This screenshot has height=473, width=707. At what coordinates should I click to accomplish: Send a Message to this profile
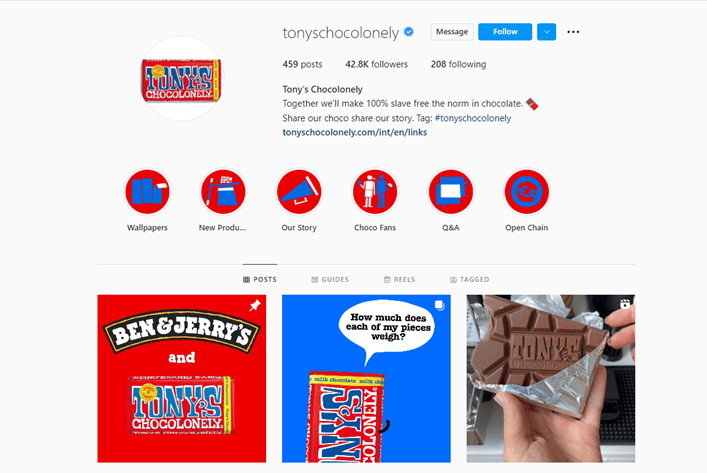(x=452, y=32)
